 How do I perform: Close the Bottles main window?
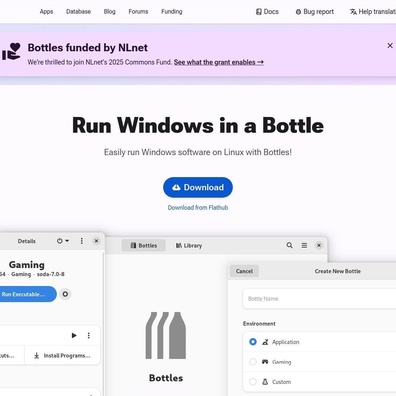click(319, 245)
